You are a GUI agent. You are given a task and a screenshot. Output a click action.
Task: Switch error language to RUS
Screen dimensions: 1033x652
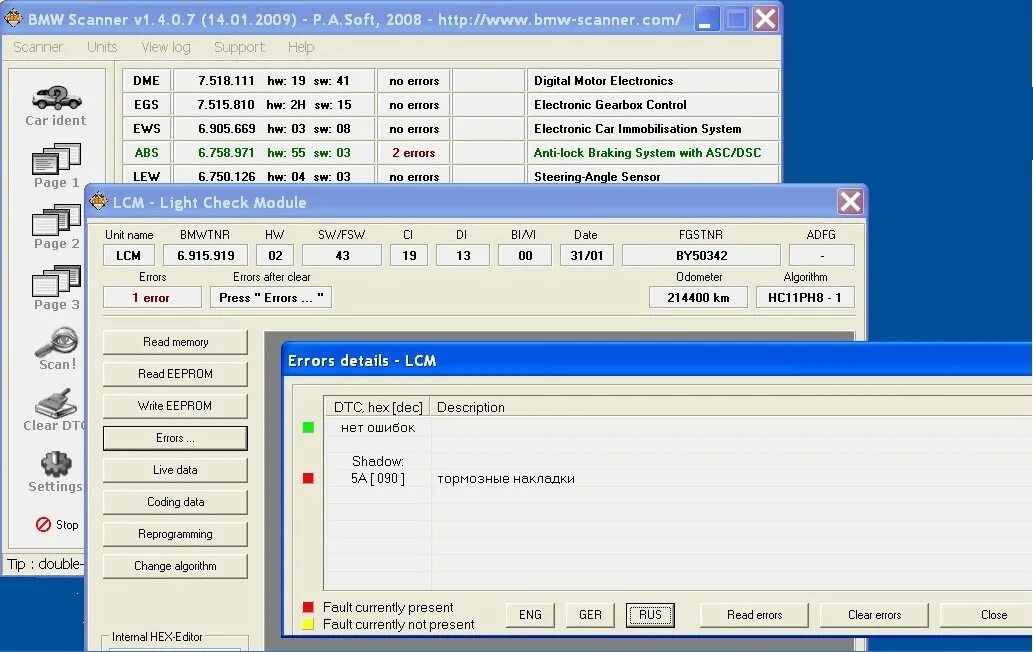click(x=650, y=614)
